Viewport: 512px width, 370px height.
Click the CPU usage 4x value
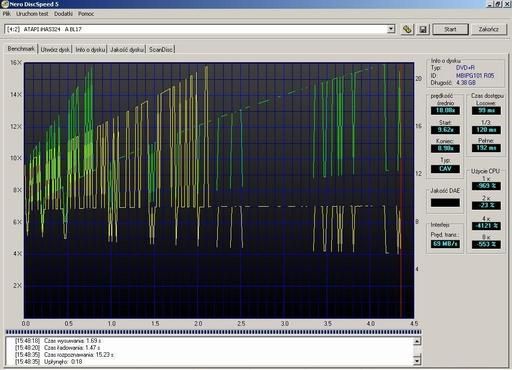486,226
